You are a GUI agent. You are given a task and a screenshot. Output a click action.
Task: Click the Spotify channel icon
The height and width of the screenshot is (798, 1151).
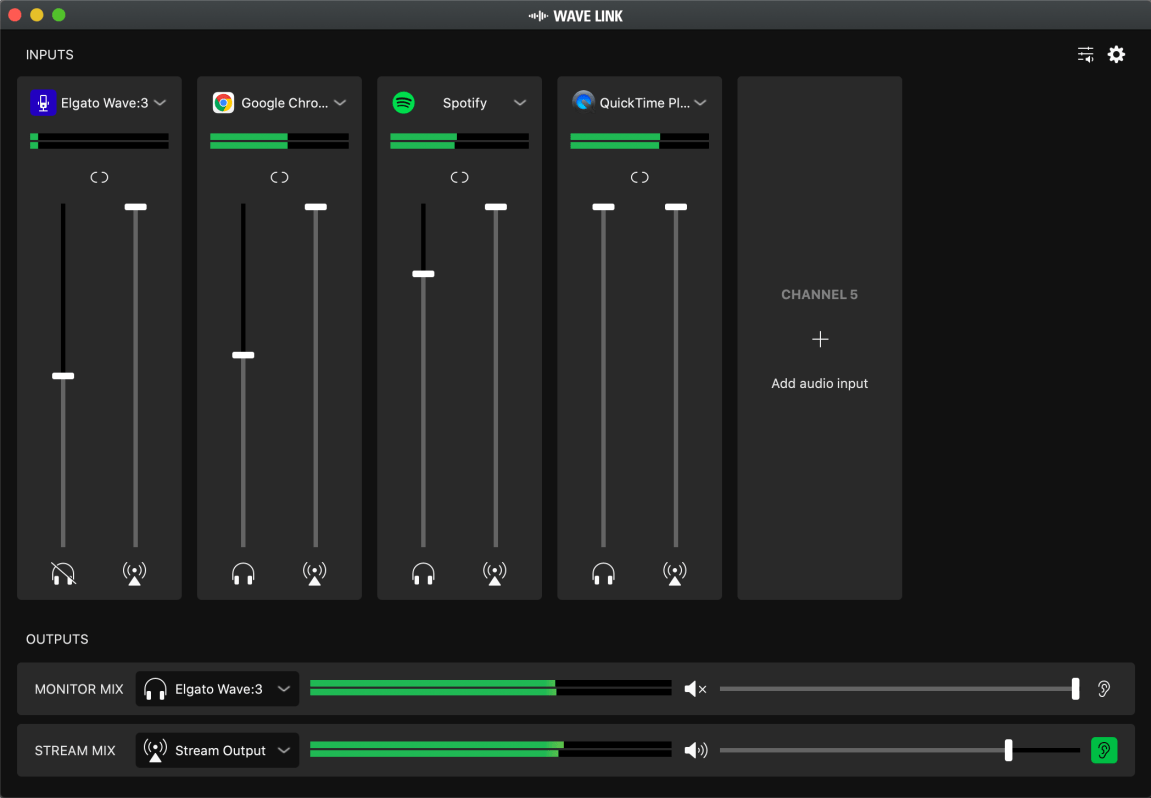(x=403, y=102)
